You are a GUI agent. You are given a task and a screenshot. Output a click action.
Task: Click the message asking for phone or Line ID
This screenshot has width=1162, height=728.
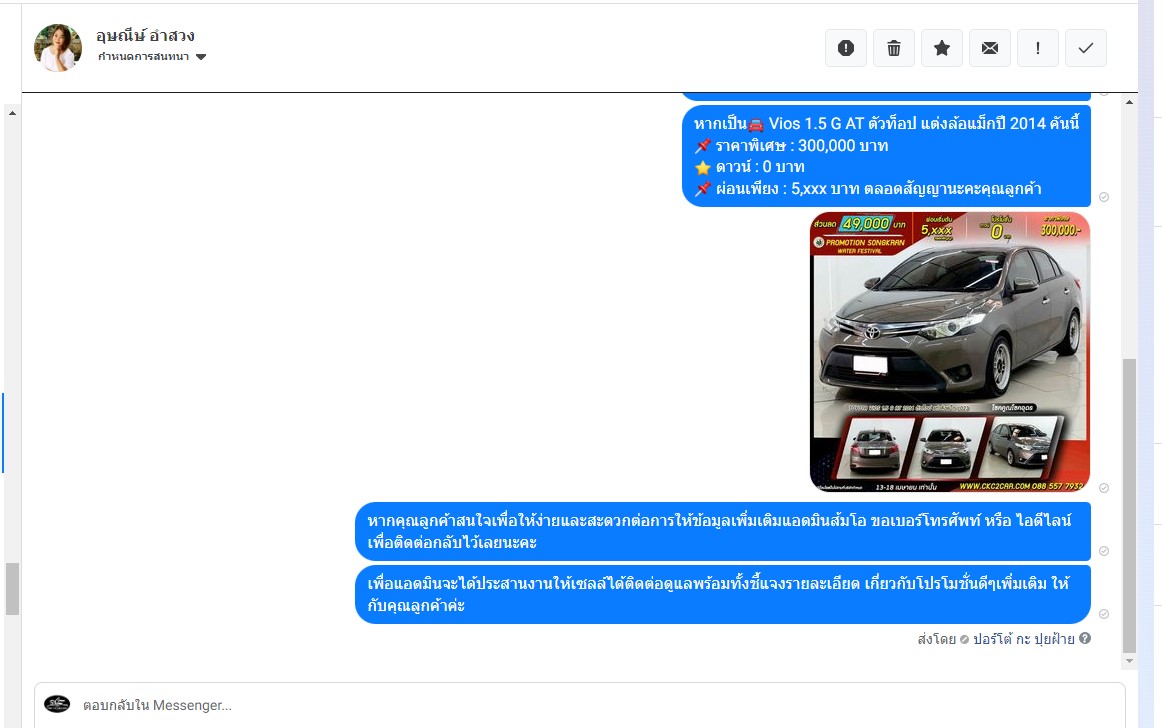(722, 532)
